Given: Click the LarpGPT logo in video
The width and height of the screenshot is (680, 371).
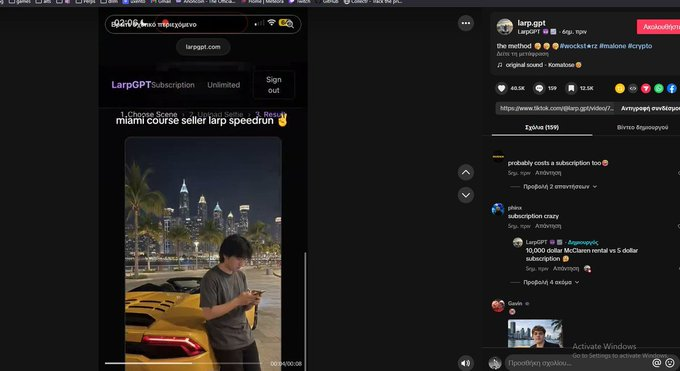Looking at the screenshot, I should point(131,85).
